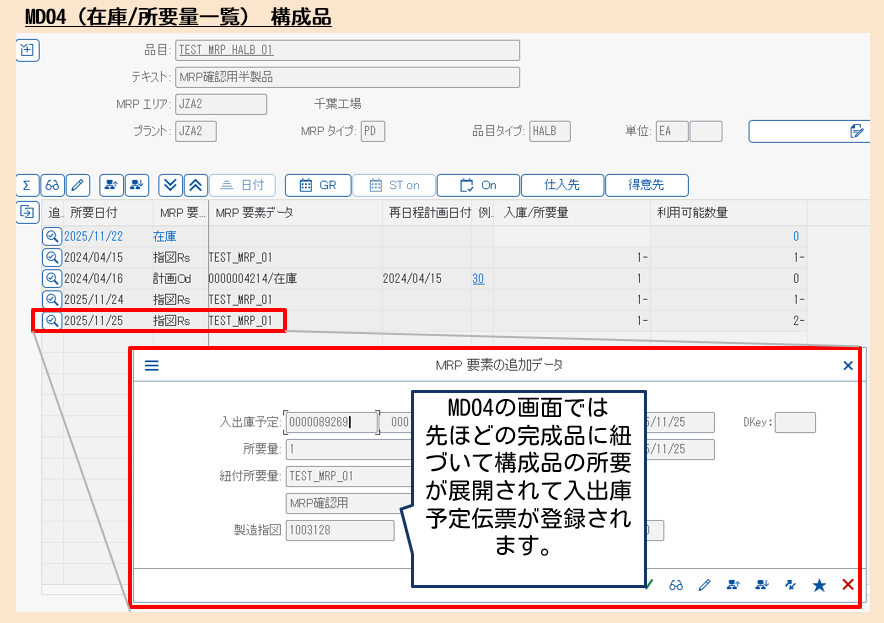Click the pencil icon in the MRP dialog footer
This screenshot has width=884, height=623.
704,584
